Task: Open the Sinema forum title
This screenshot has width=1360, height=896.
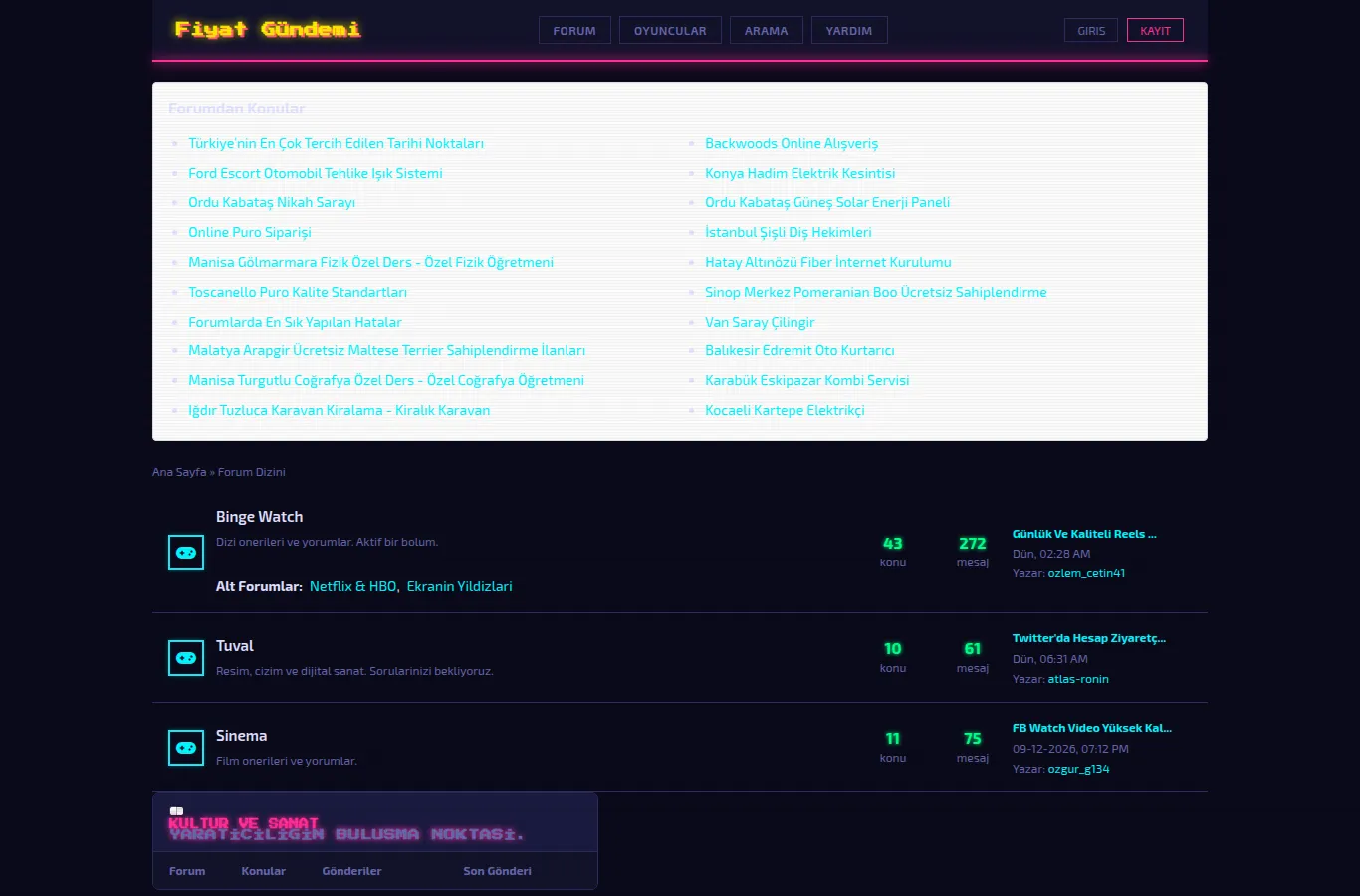Action: pos(241,736)
